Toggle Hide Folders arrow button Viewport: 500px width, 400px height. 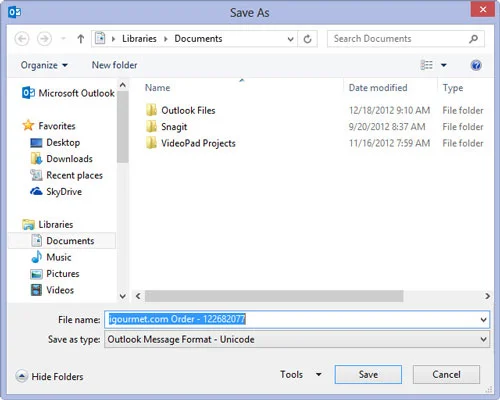pos(22,376)
